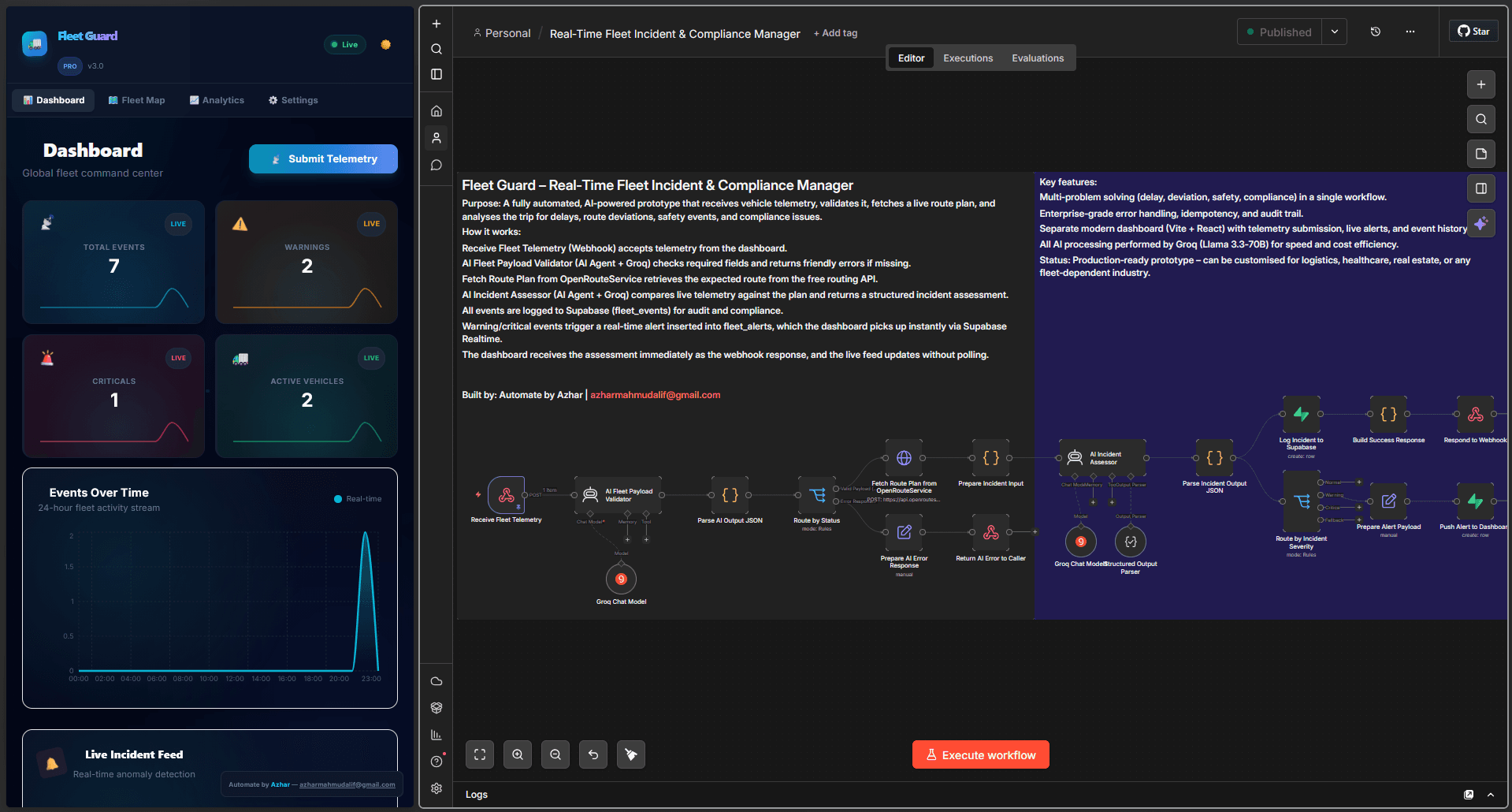
Task: Zoom in on the workflow canvas
Action: 518,754
